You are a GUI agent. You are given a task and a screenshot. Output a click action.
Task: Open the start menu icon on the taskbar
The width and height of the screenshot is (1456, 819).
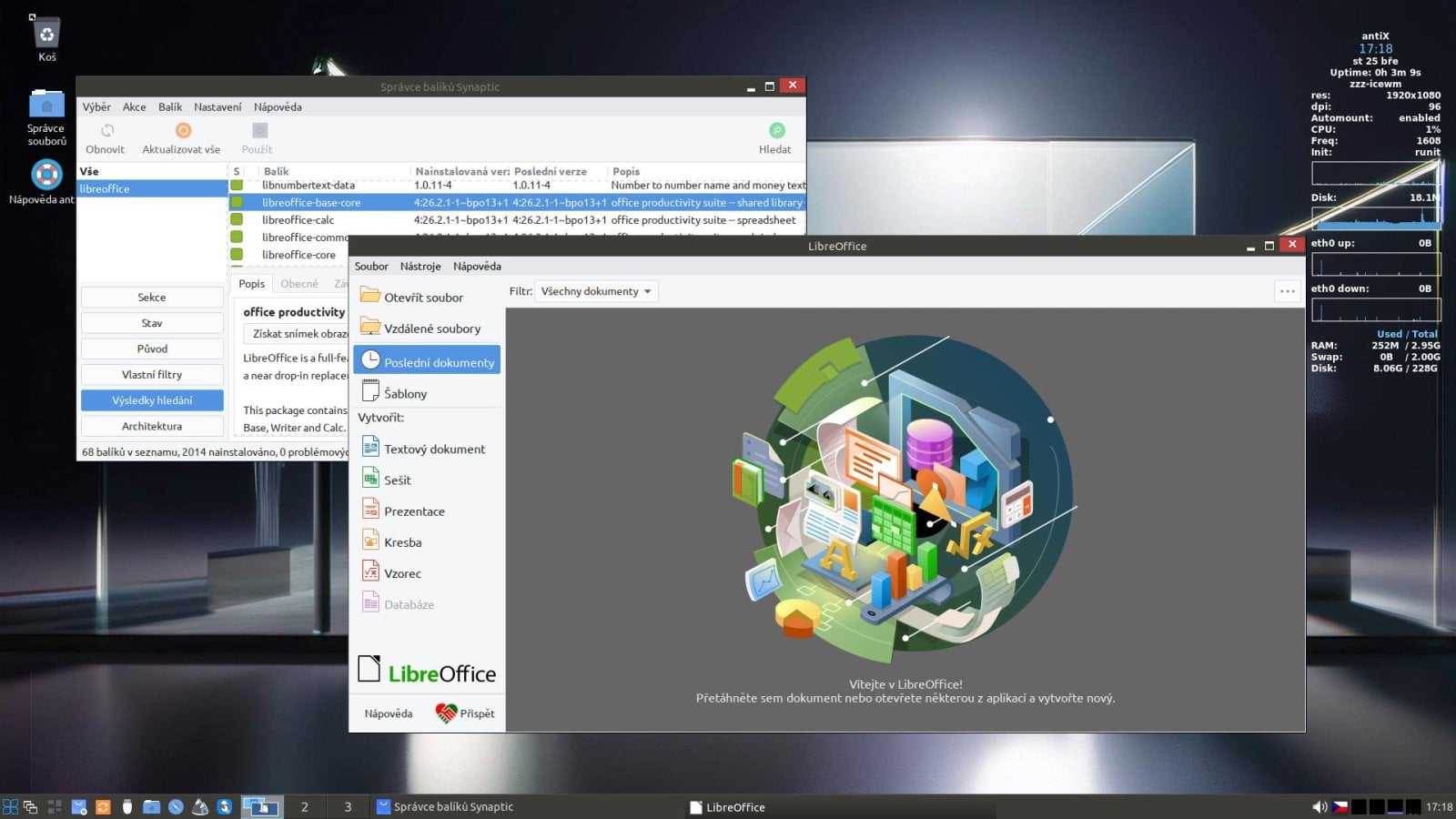pos(10,806)
